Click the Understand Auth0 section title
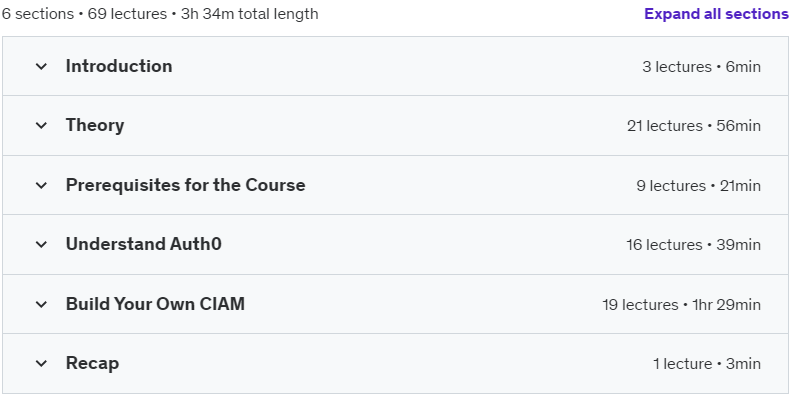This screenshot has height=400, width=791. [144, 244]
